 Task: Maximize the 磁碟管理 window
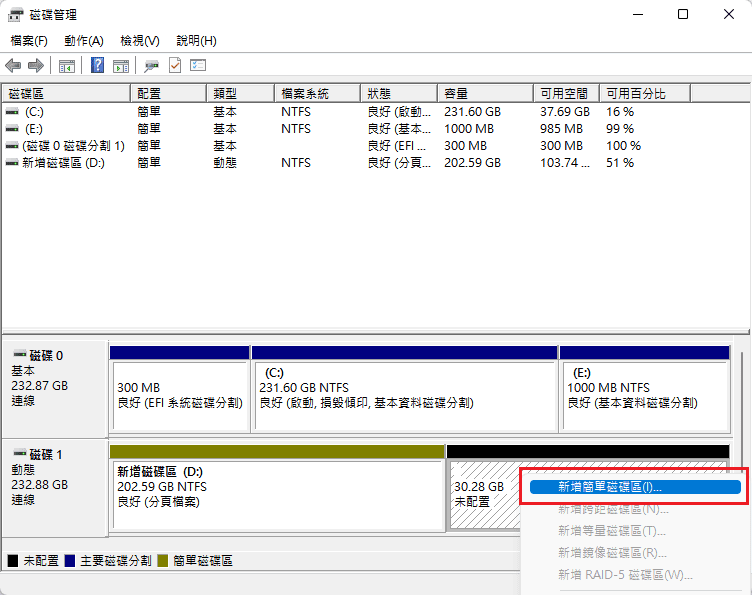click(x=683, y=14)
